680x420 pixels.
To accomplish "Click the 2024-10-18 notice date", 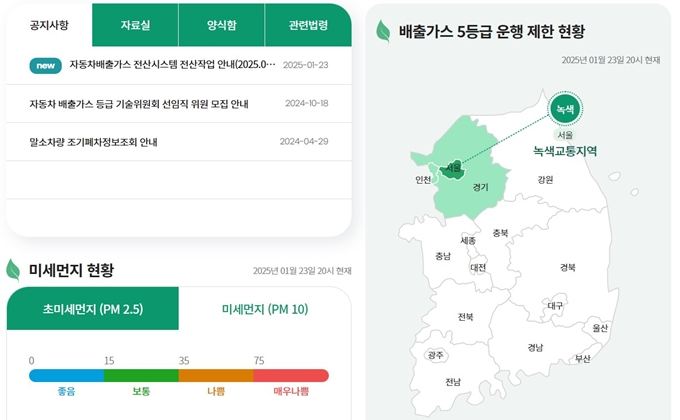I will click(307, 103).
